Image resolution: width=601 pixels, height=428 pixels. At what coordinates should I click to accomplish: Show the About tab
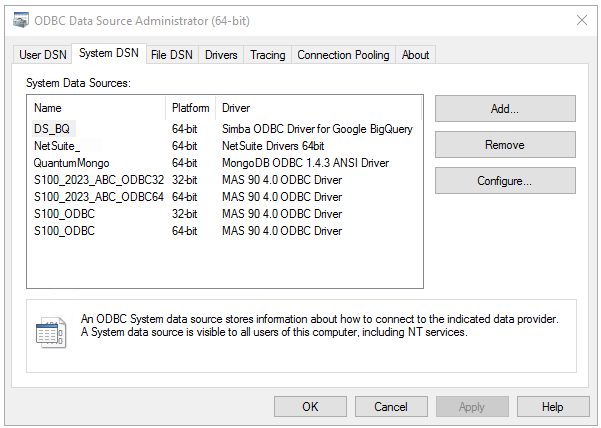coord(415,55)
